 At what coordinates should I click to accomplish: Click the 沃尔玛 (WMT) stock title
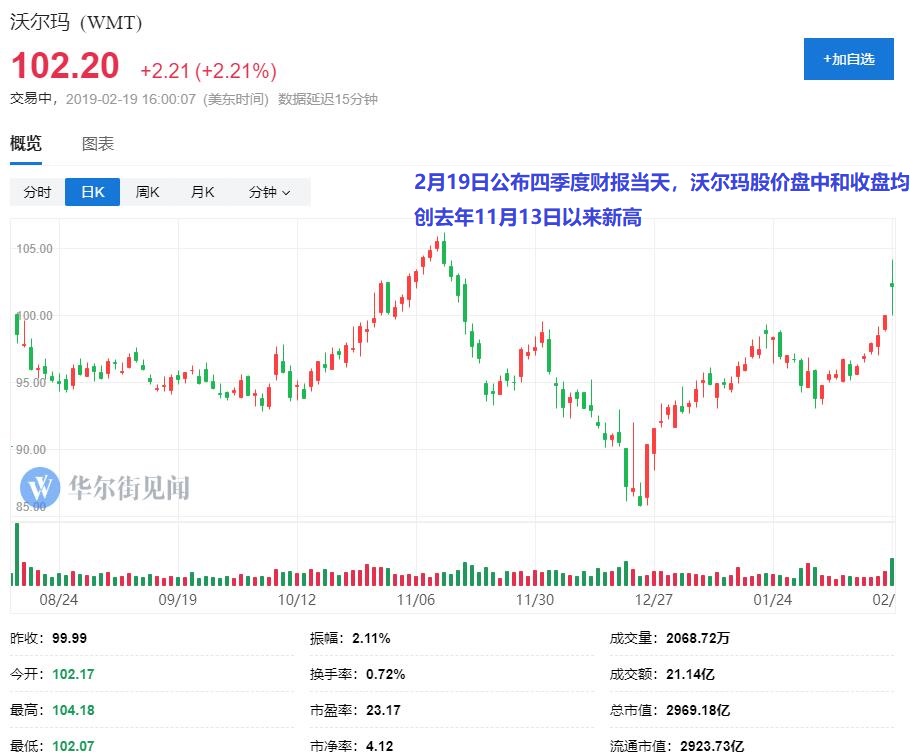76,21
